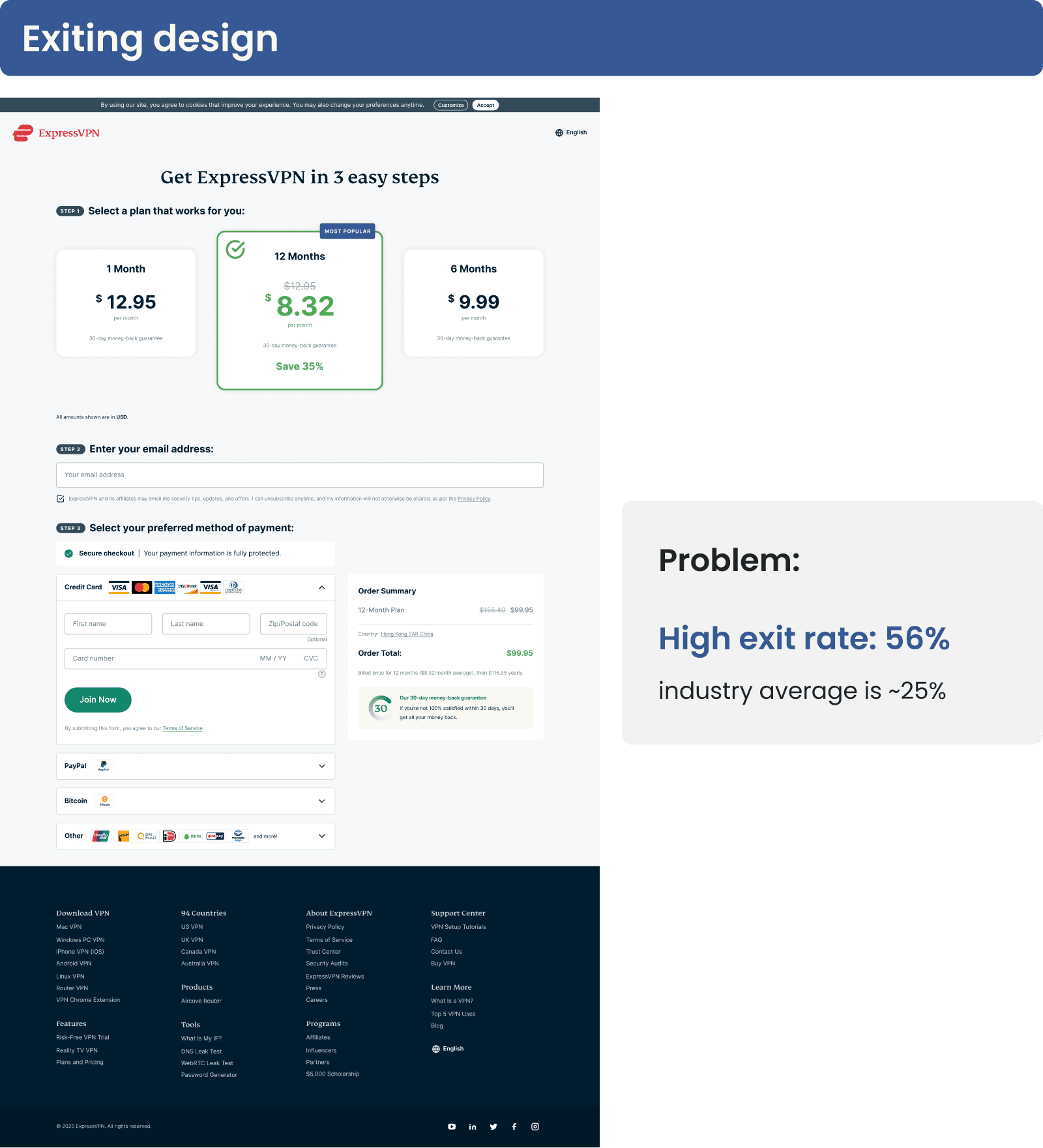Open the Facebook icon in footer
The image size is (1043, 1148).
(x=514, y=1126)
